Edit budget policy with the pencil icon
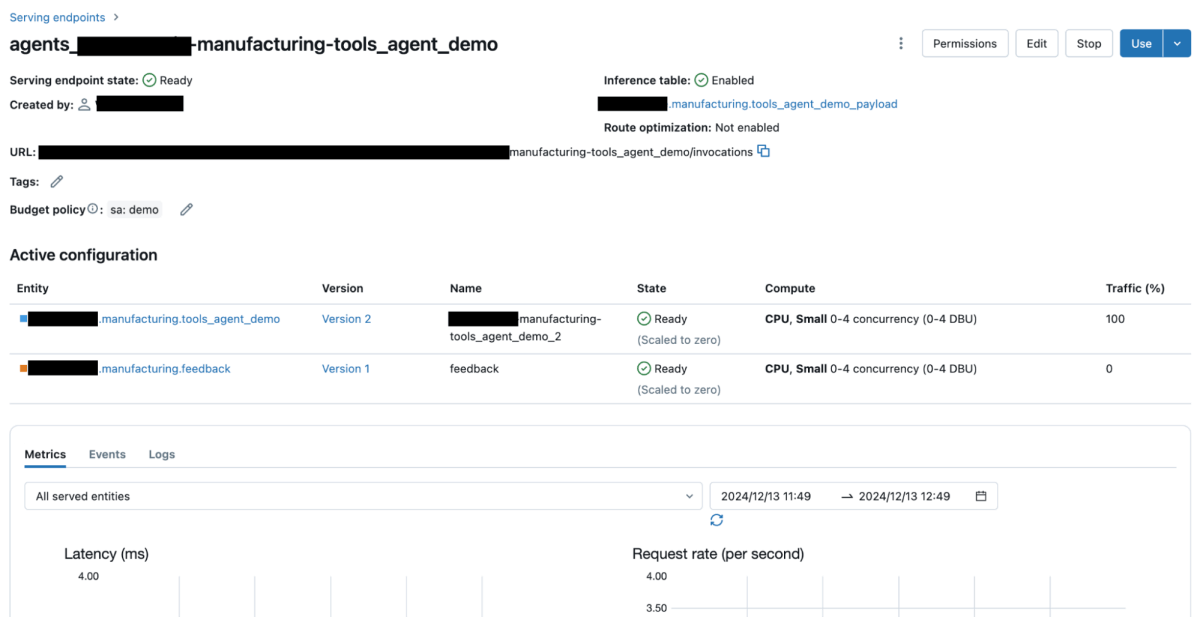1200x617 pixels. 186,210
